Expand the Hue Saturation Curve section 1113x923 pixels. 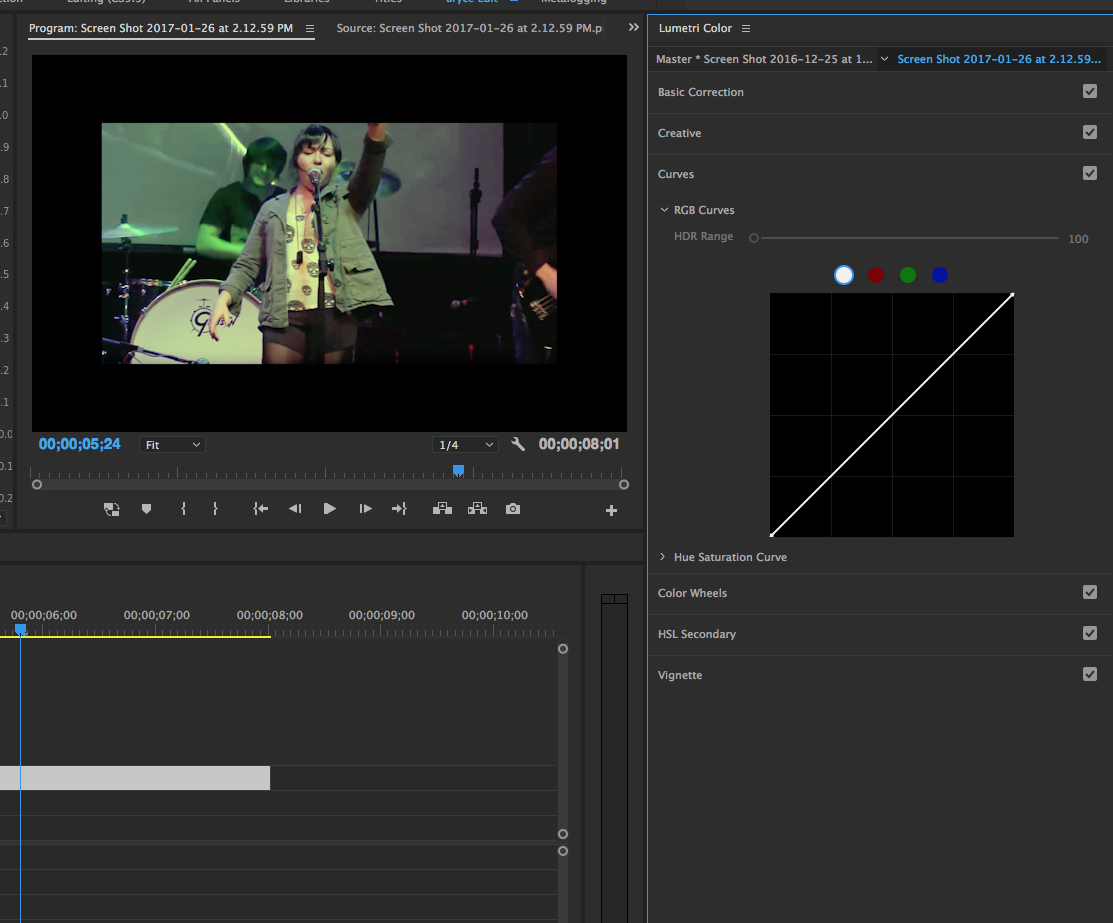point(663,557)
